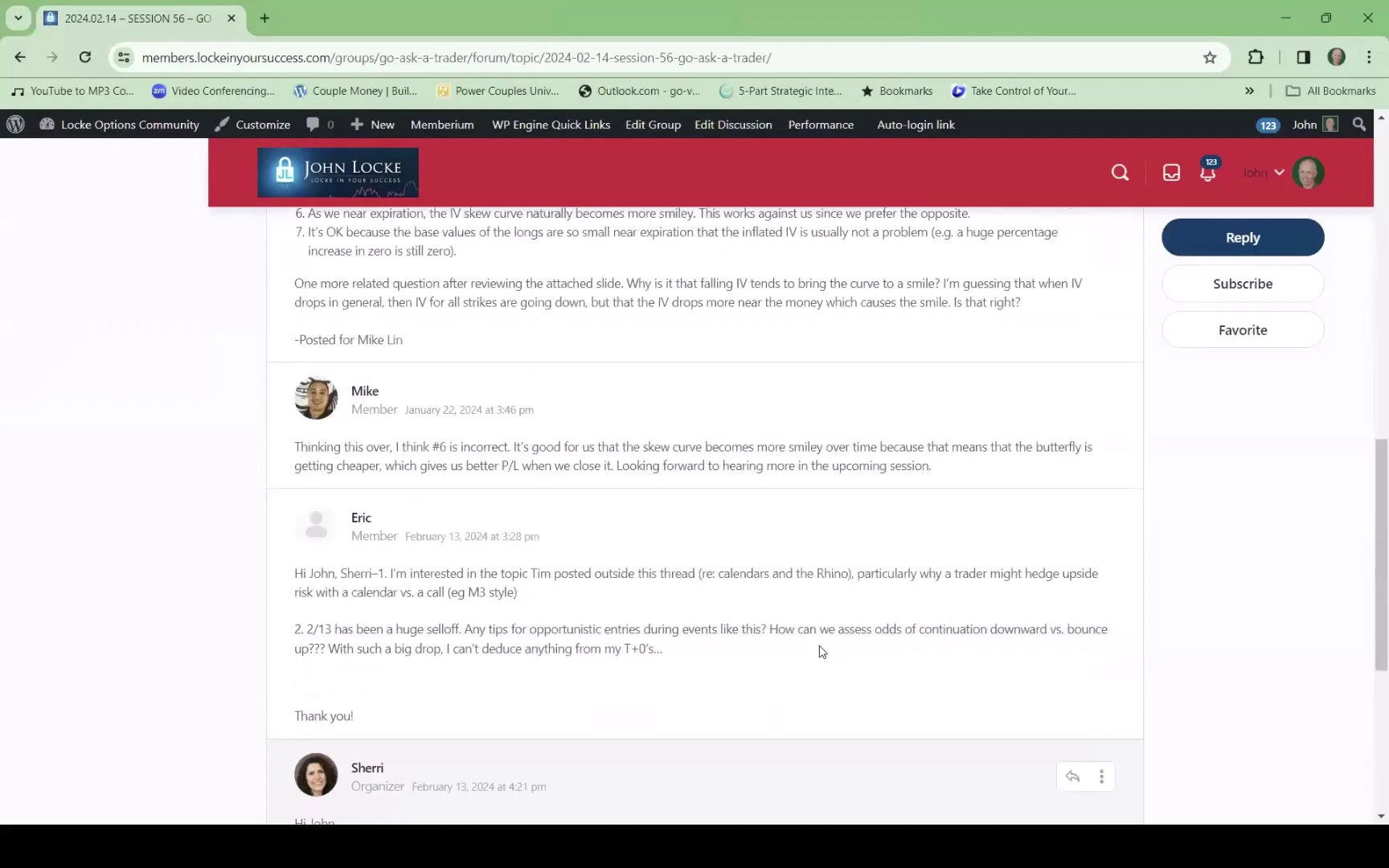Open Memberium admin menu
This screenshot has height=868, width=1389.
[442, 125]
